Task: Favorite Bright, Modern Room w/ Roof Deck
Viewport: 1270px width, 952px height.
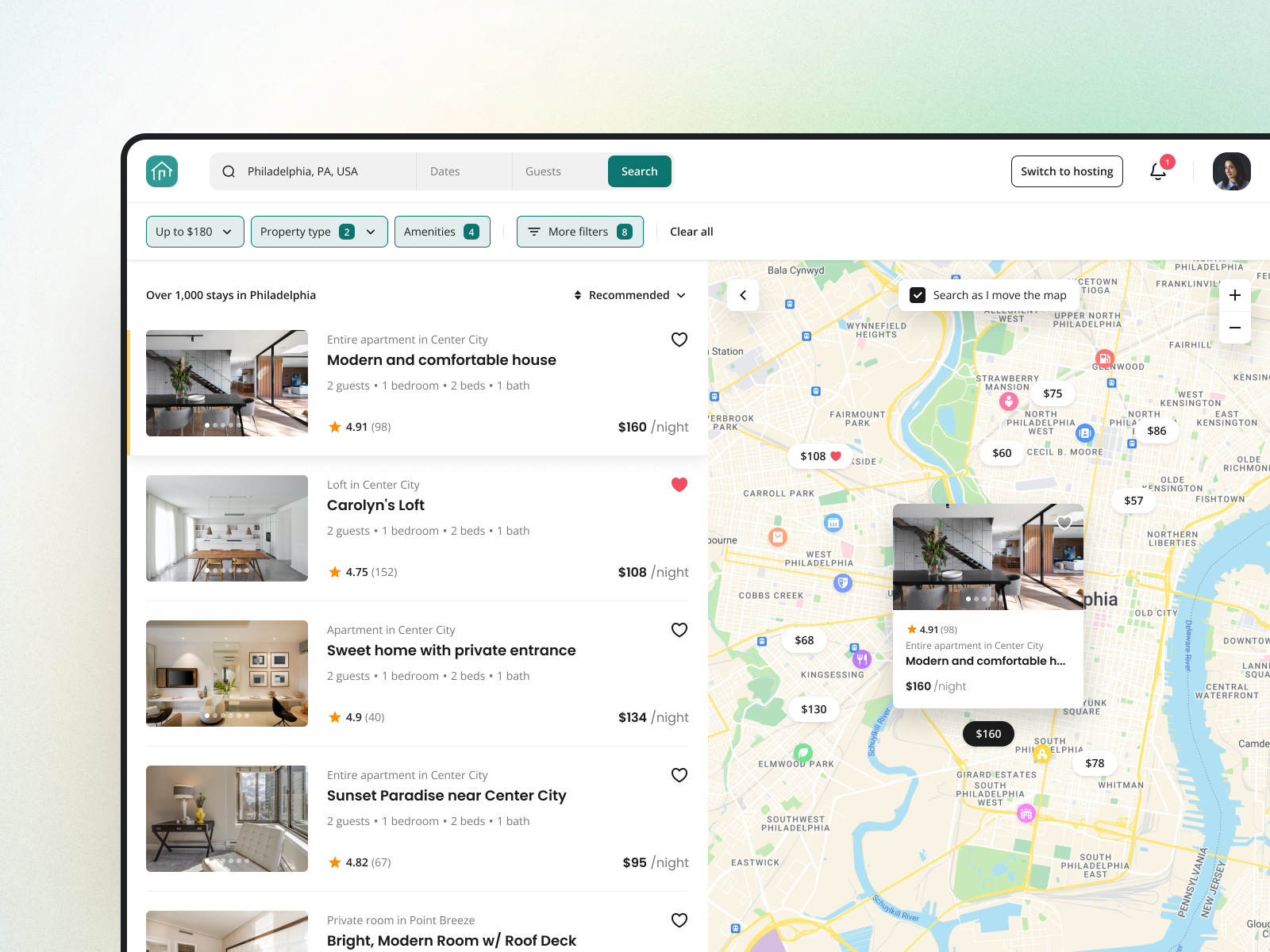Action: tap(679, 920)
